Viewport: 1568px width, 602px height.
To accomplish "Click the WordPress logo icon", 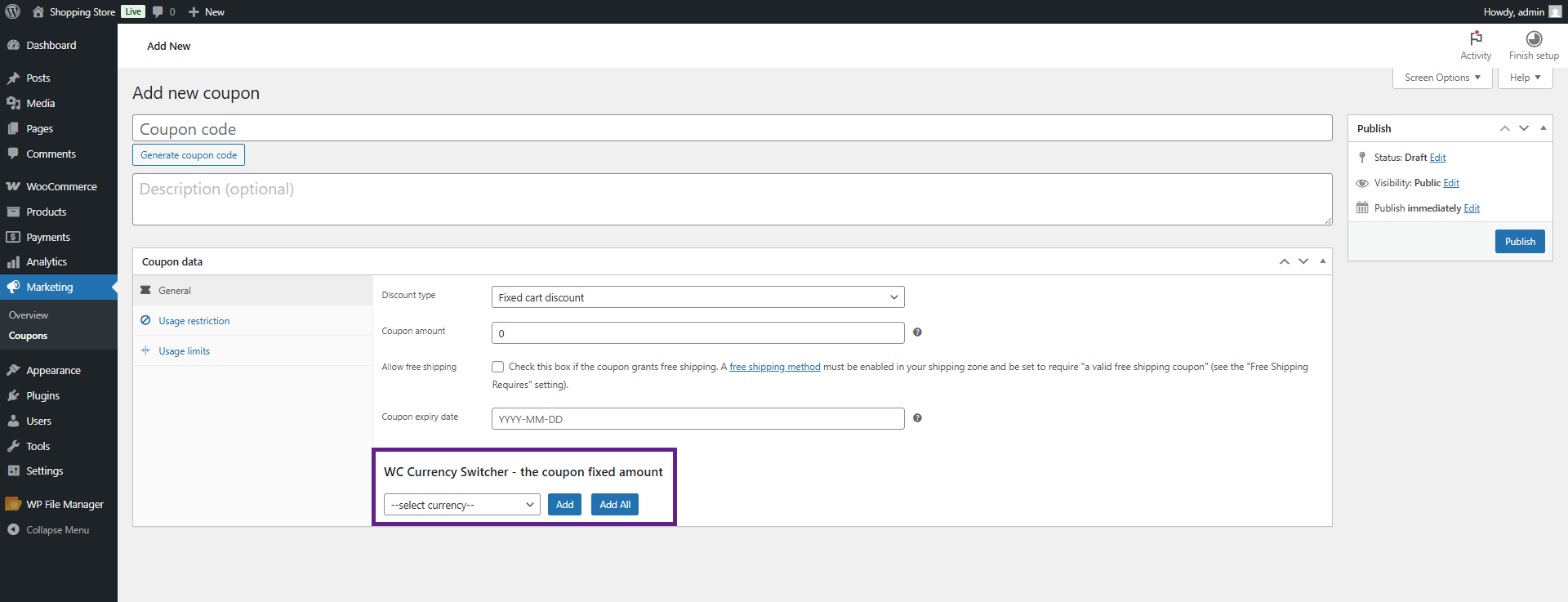I will pos(12,11).
